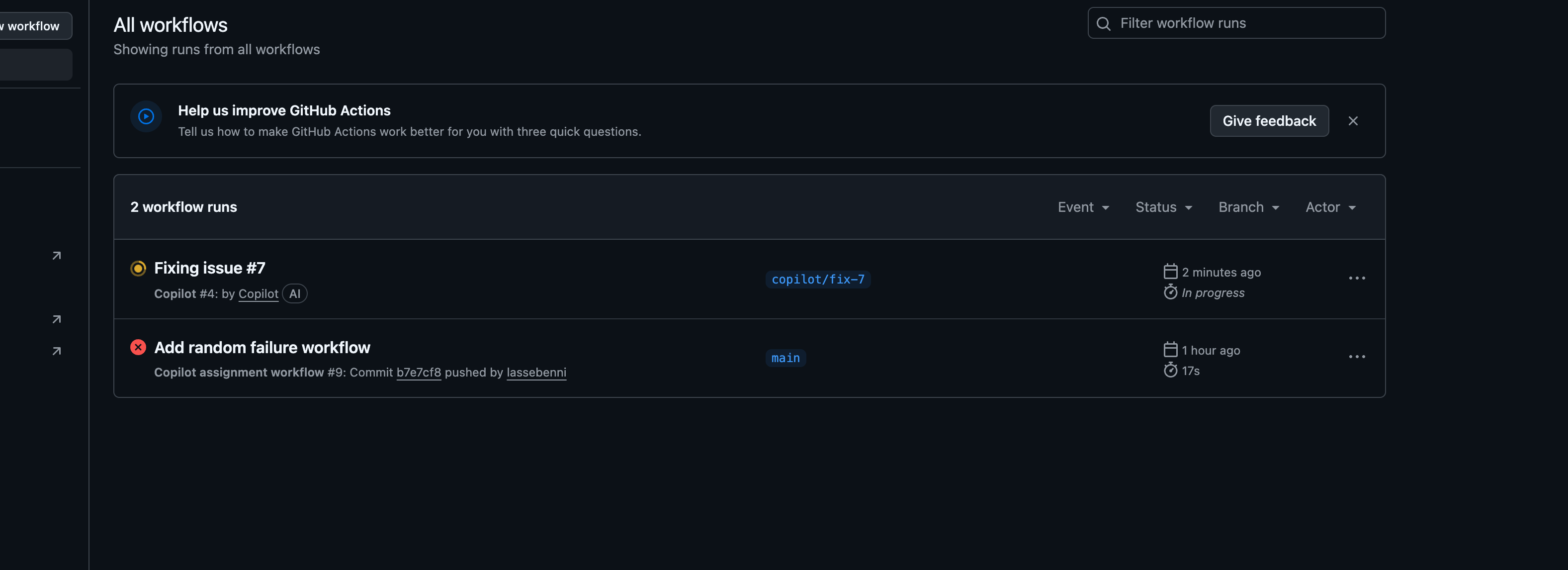Open three-dot menu for Fixing issue #7 run

point(1357,279)
